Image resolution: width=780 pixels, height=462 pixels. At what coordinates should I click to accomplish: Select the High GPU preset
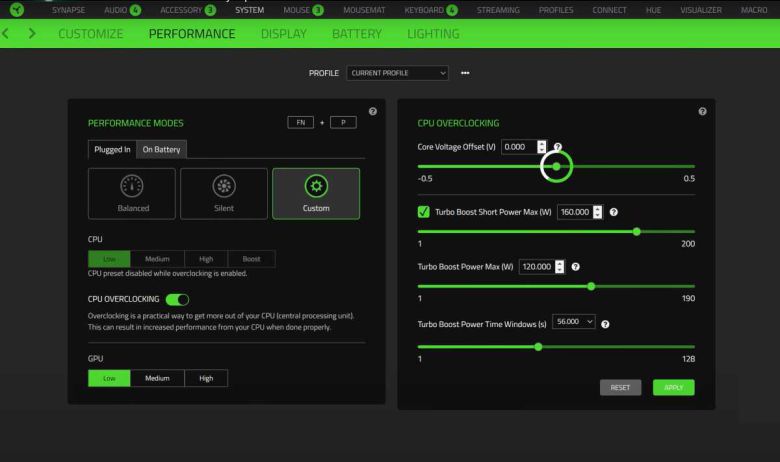click(x=206, y=378)
